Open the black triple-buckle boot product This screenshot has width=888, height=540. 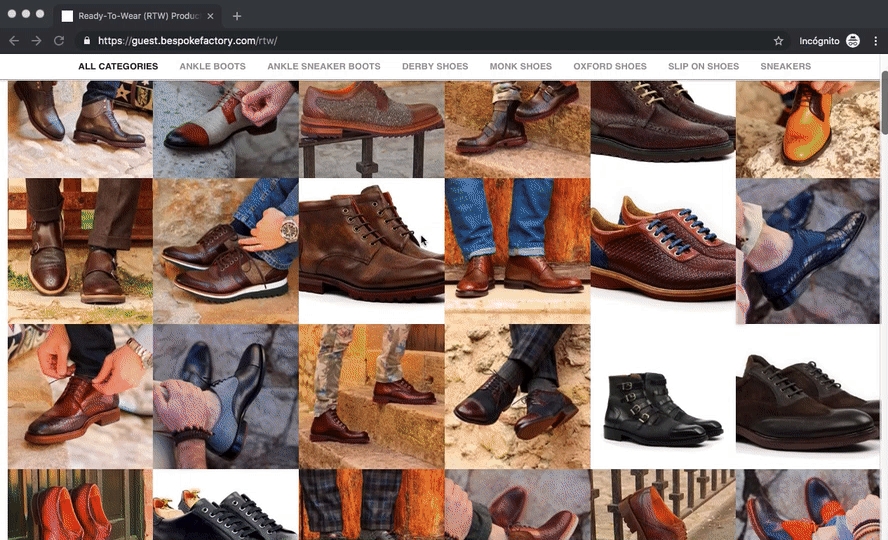click(663, 408)
